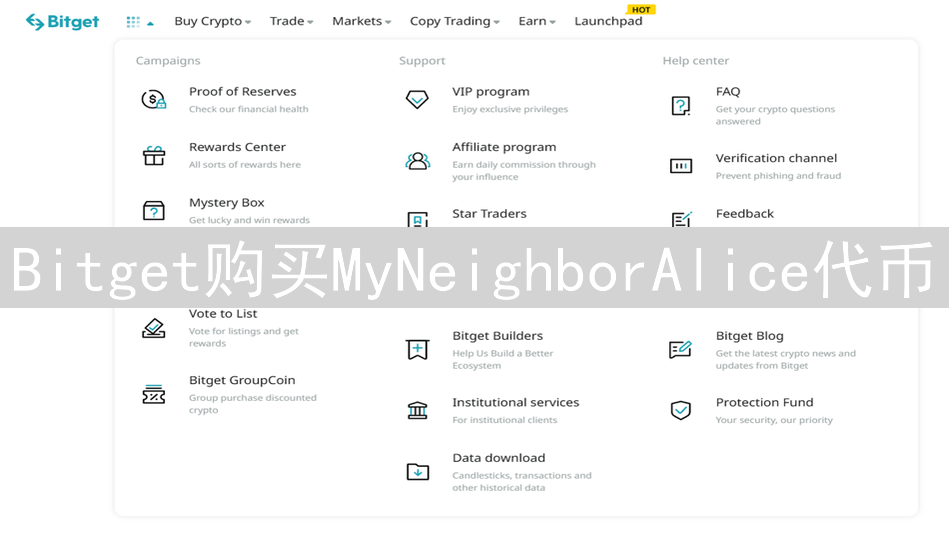This screenshot has height=534, width=949.
Task: Click the Rewards Center gift icon
Action: (154, 156)
